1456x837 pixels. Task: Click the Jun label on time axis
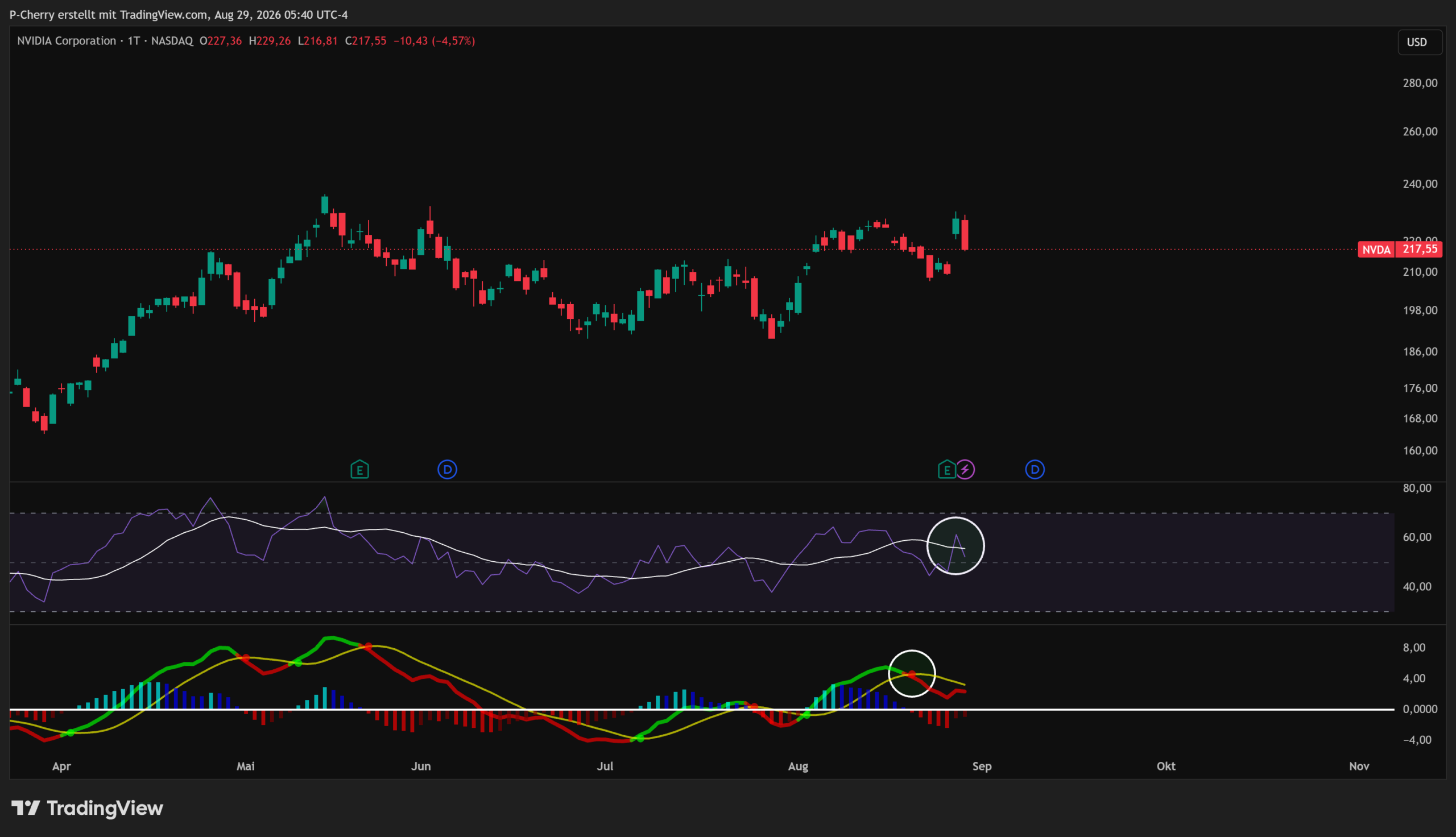(421, 766)
